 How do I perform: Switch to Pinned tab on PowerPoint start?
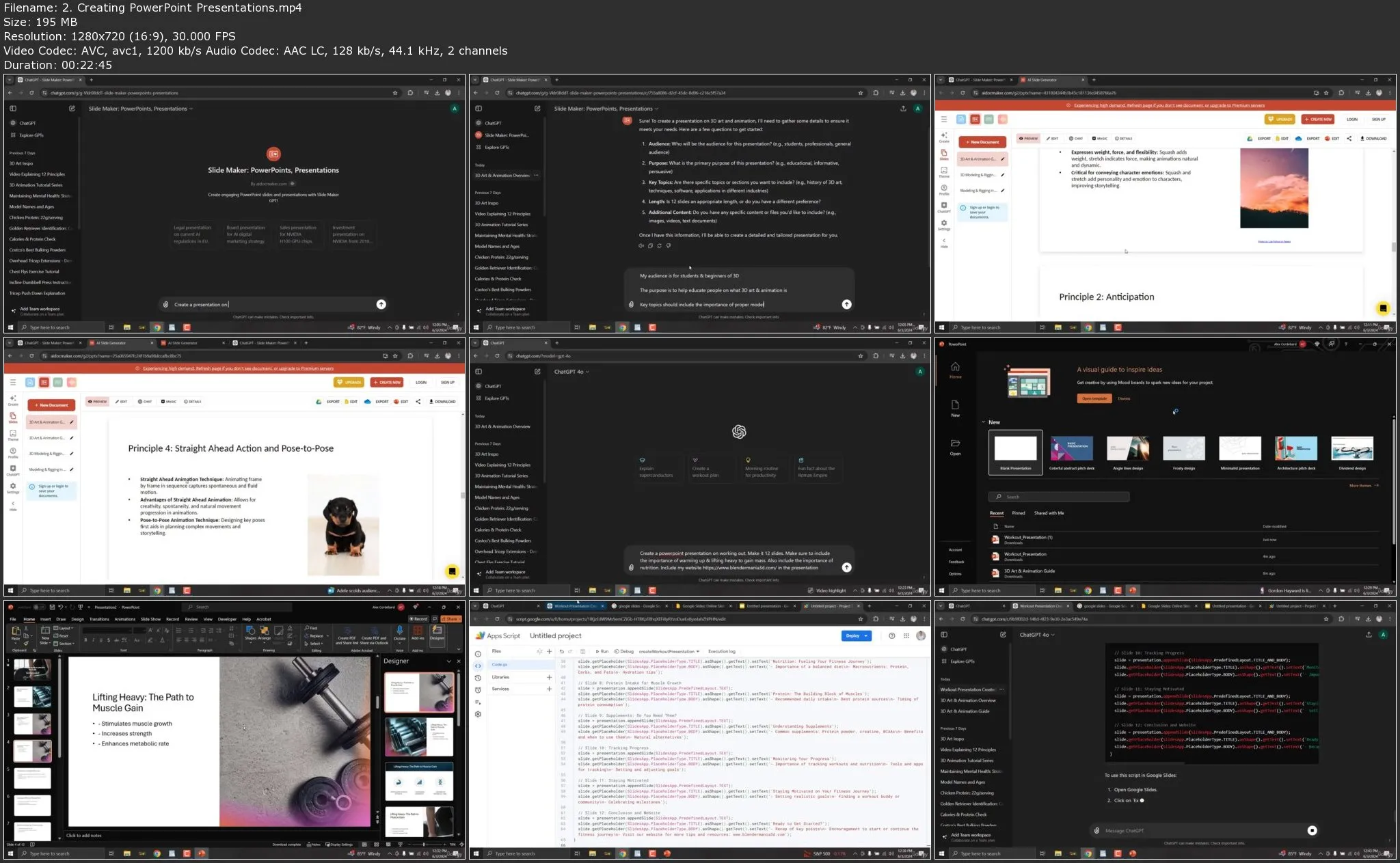point(1019,513)
